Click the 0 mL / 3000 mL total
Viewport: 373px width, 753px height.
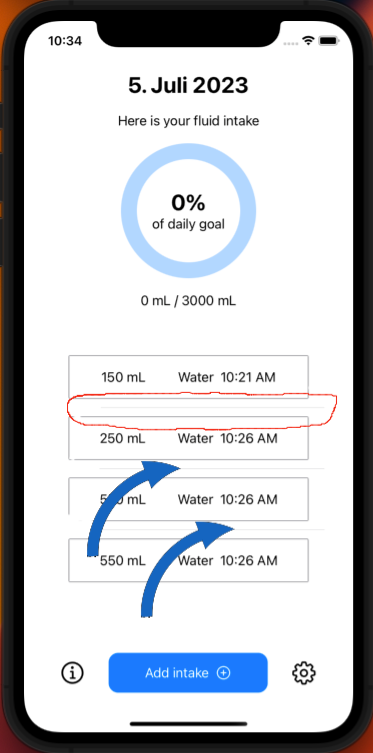pos(188,301)
